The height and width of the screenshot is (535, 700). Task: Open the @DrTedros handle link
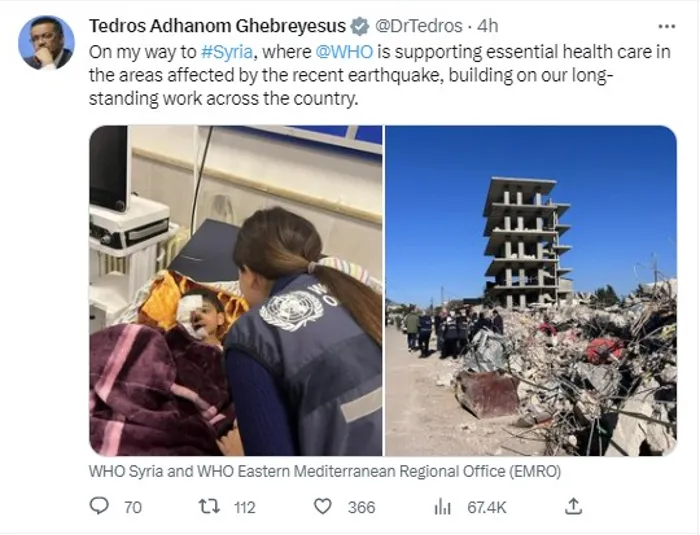click(419, 26)
